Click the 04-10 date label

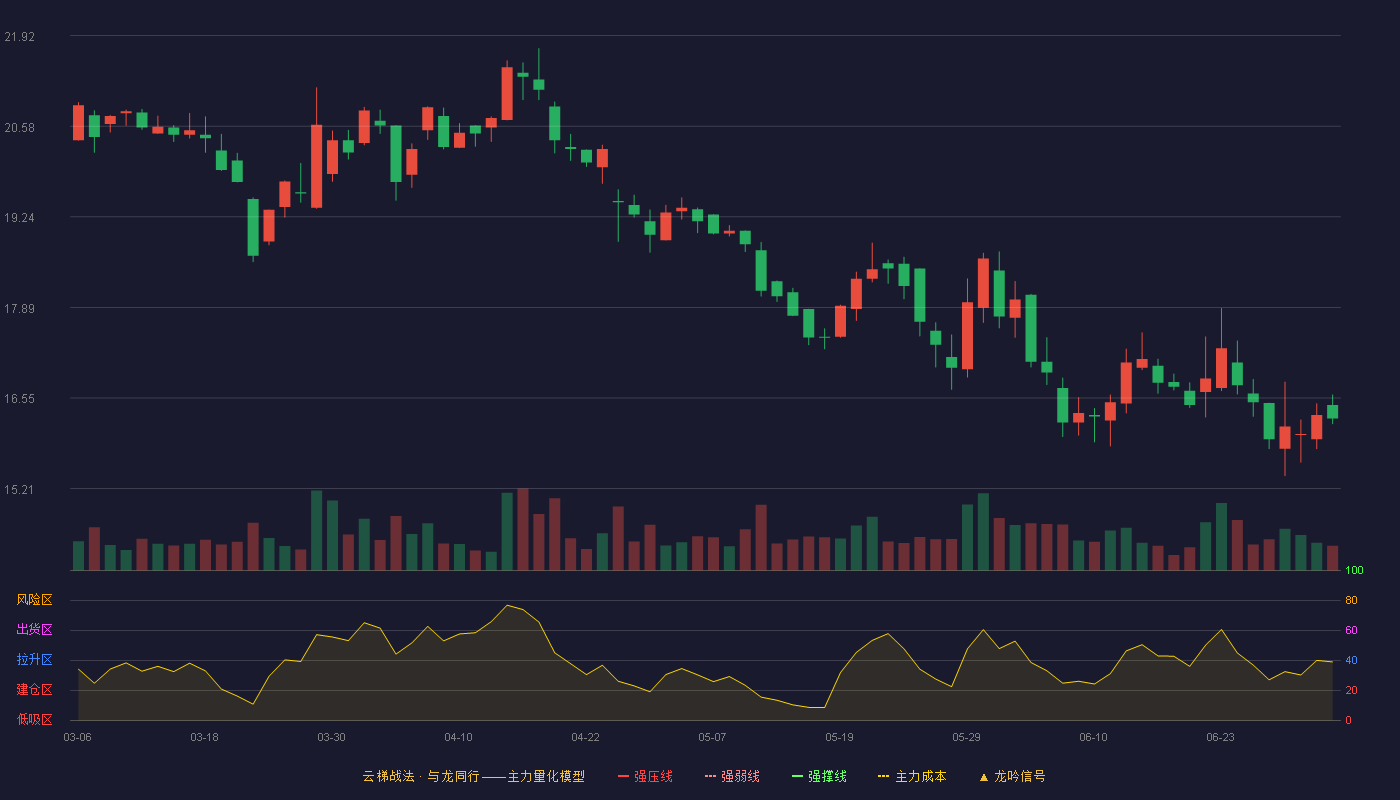coord(458,737)
